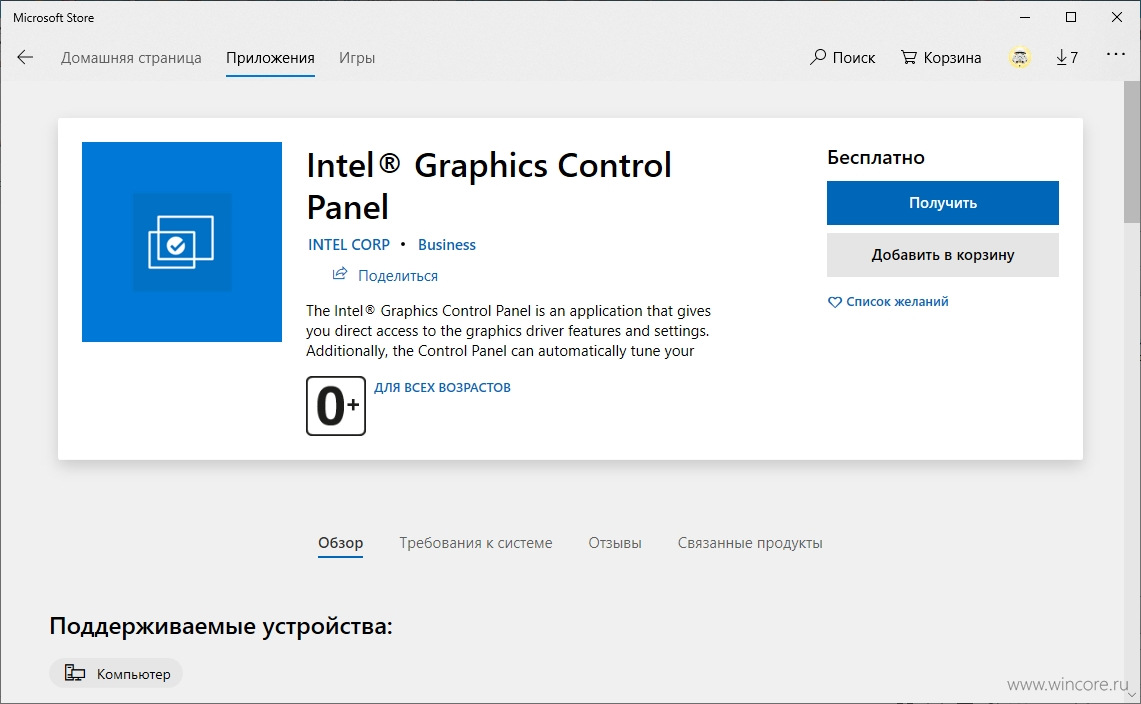
Task: Click the vertical scrollbar thumb
Action: click(1132, 153)
